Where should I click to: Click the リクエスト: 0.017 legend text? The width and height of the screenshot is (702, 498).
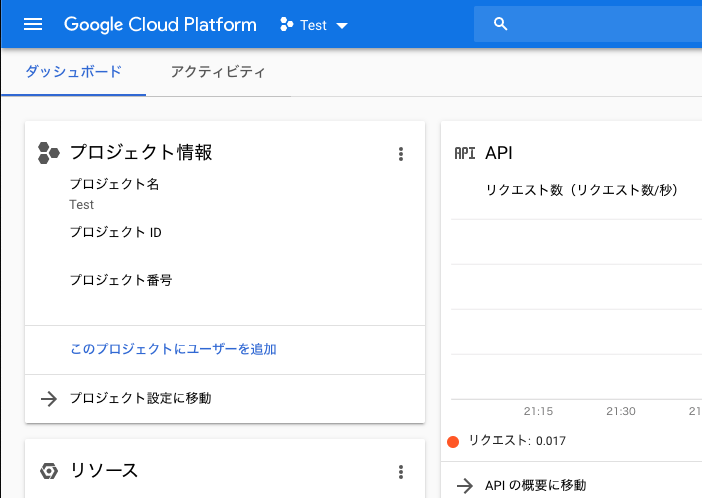click(x=517, y=441)
